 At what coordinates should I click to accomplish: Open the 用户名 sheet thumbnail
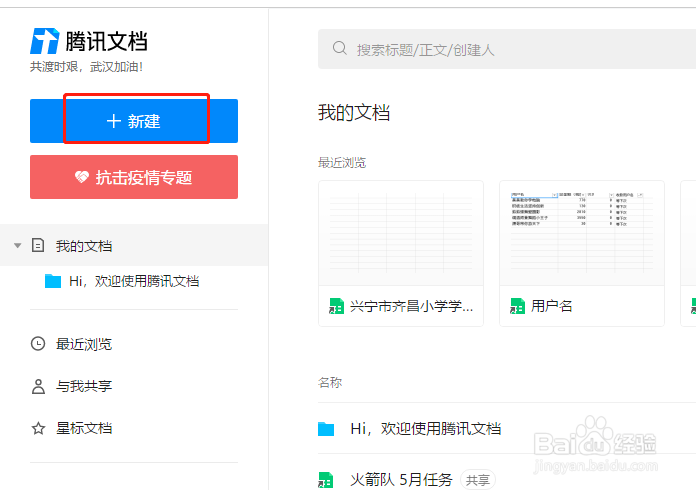582,233
